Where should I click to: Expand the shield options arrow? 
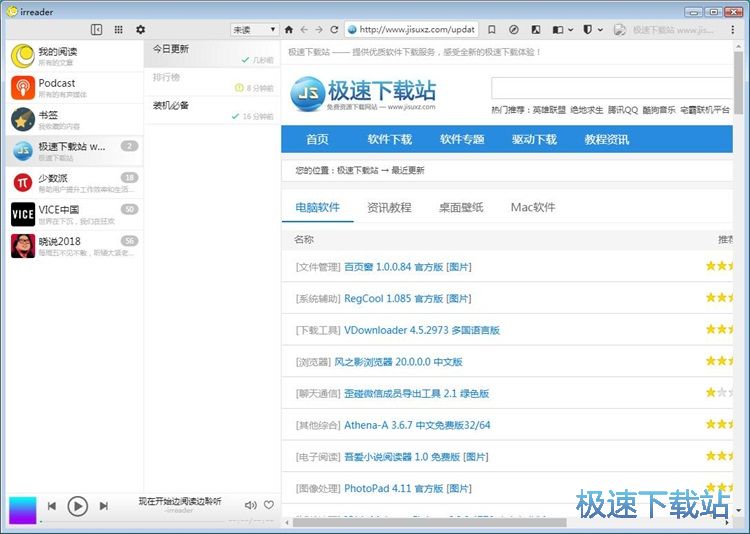pyautogui.click(x=600, y=30)
